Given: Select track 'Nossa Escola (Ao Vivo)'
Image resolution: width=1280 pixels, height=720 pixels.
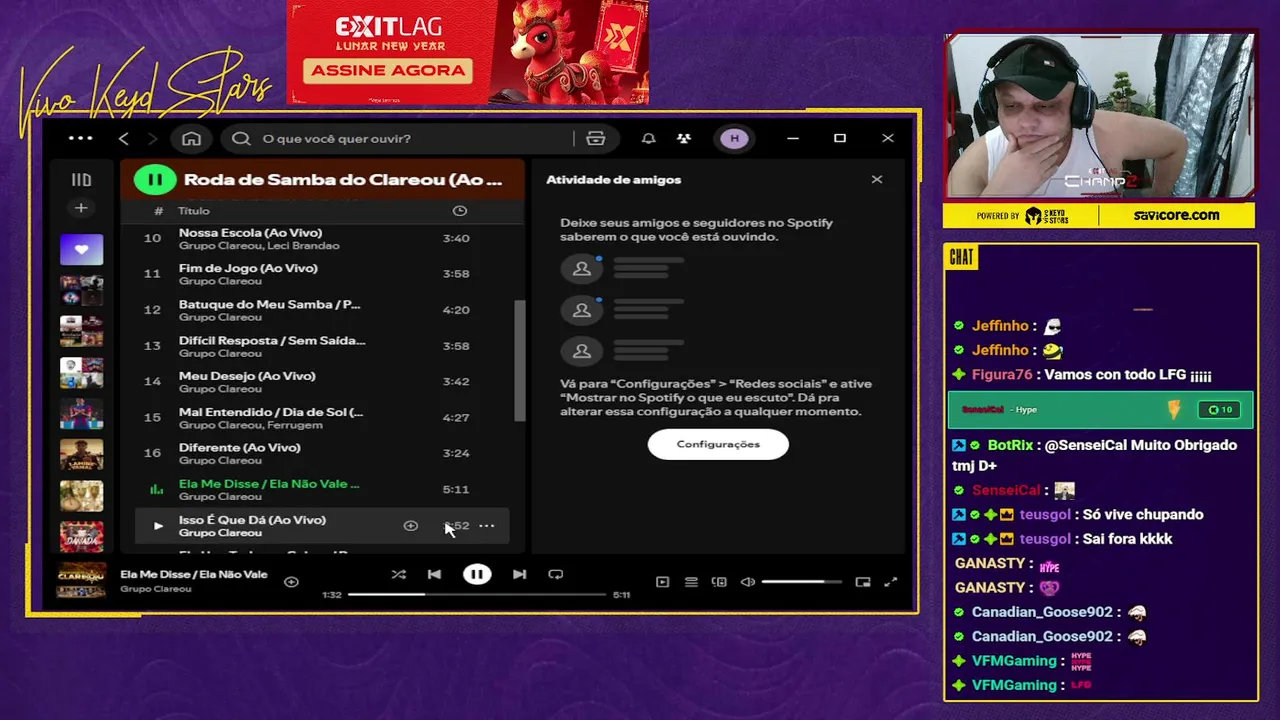Looking at the screenshot, I should [x=322, y=238].
